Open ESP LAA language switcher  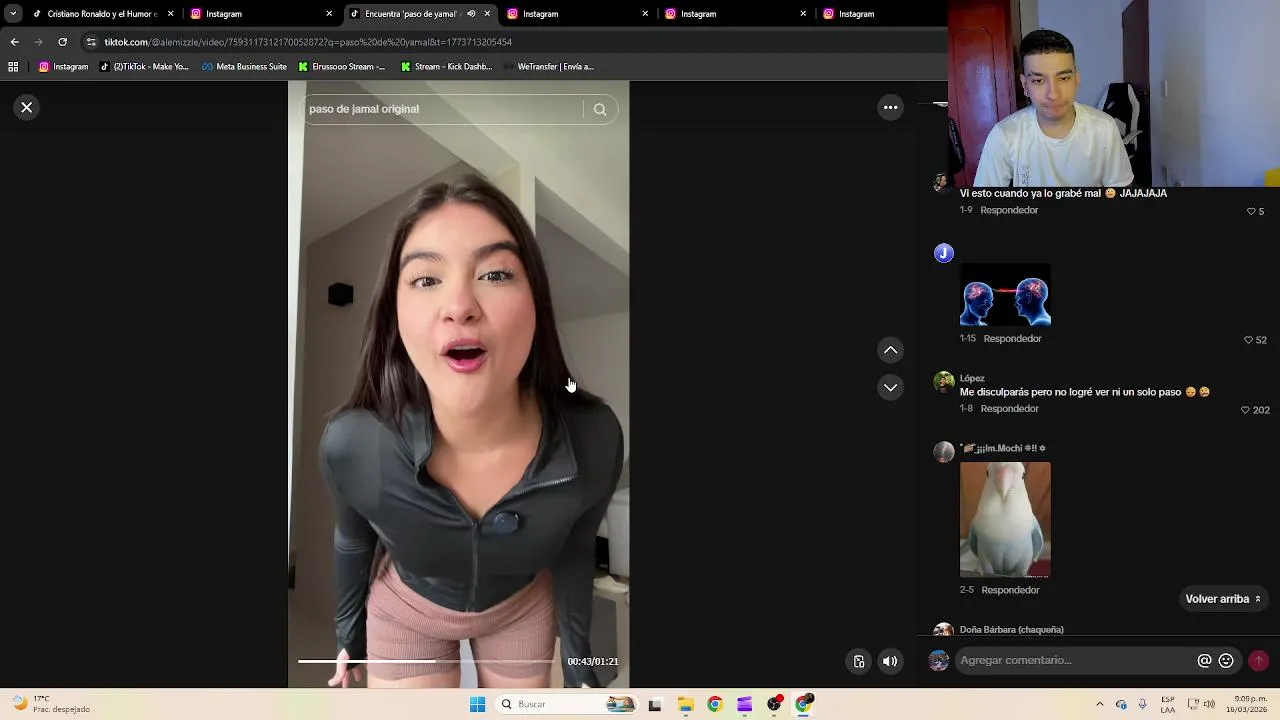(1167, 704)
